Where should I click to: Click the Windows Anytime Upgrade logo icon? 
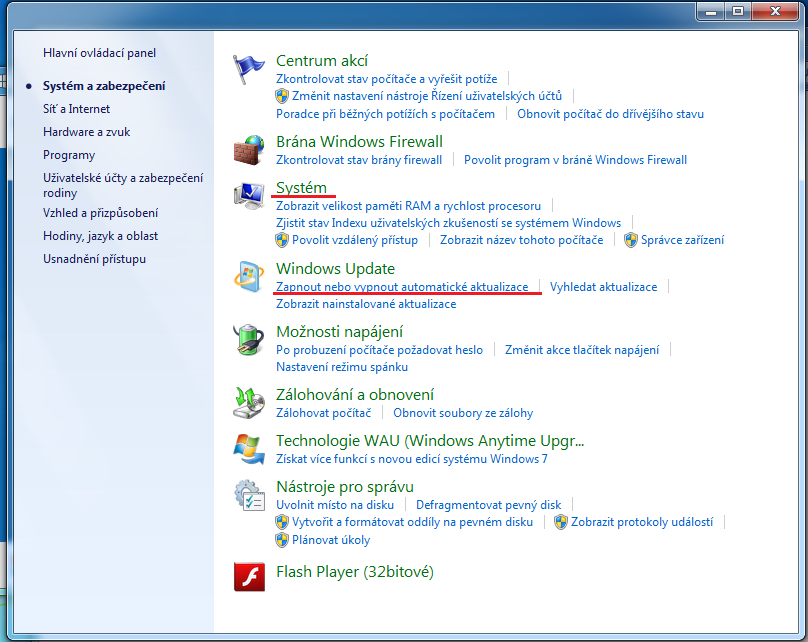pos(249,449)
